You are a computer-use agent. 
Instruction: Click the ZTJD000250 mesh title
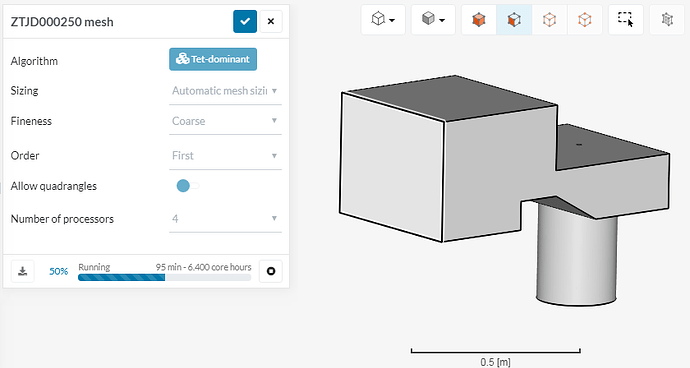[x=62, y=22]
